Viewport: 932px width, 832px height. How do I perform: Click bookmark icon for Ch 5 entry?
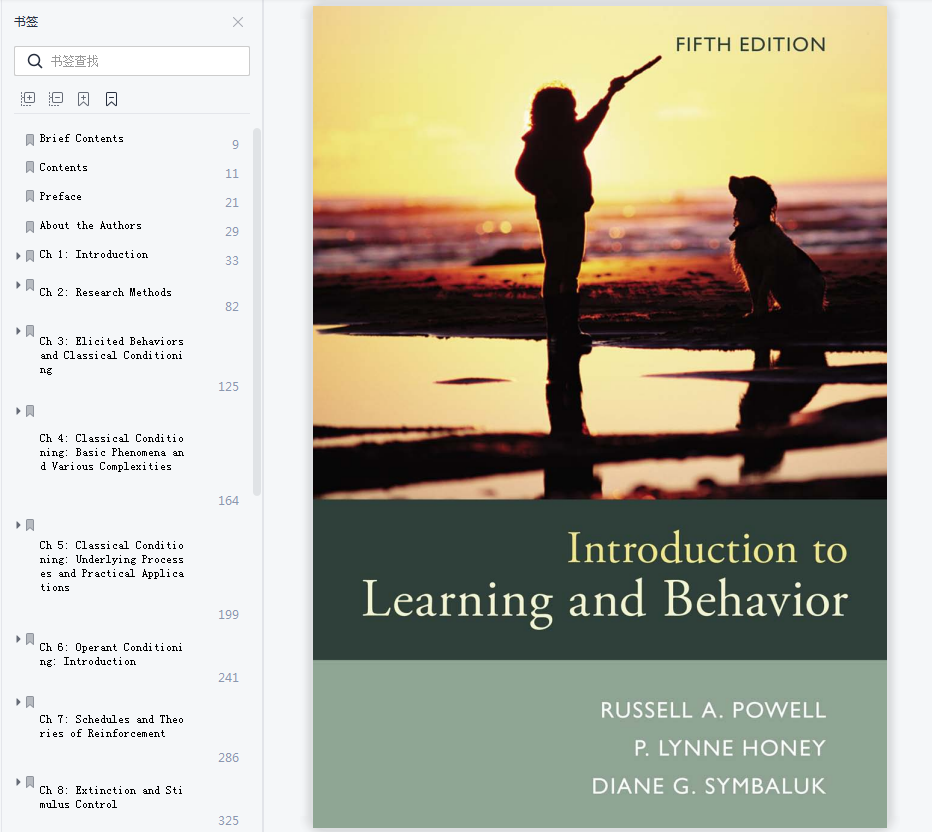pos(30,525)
